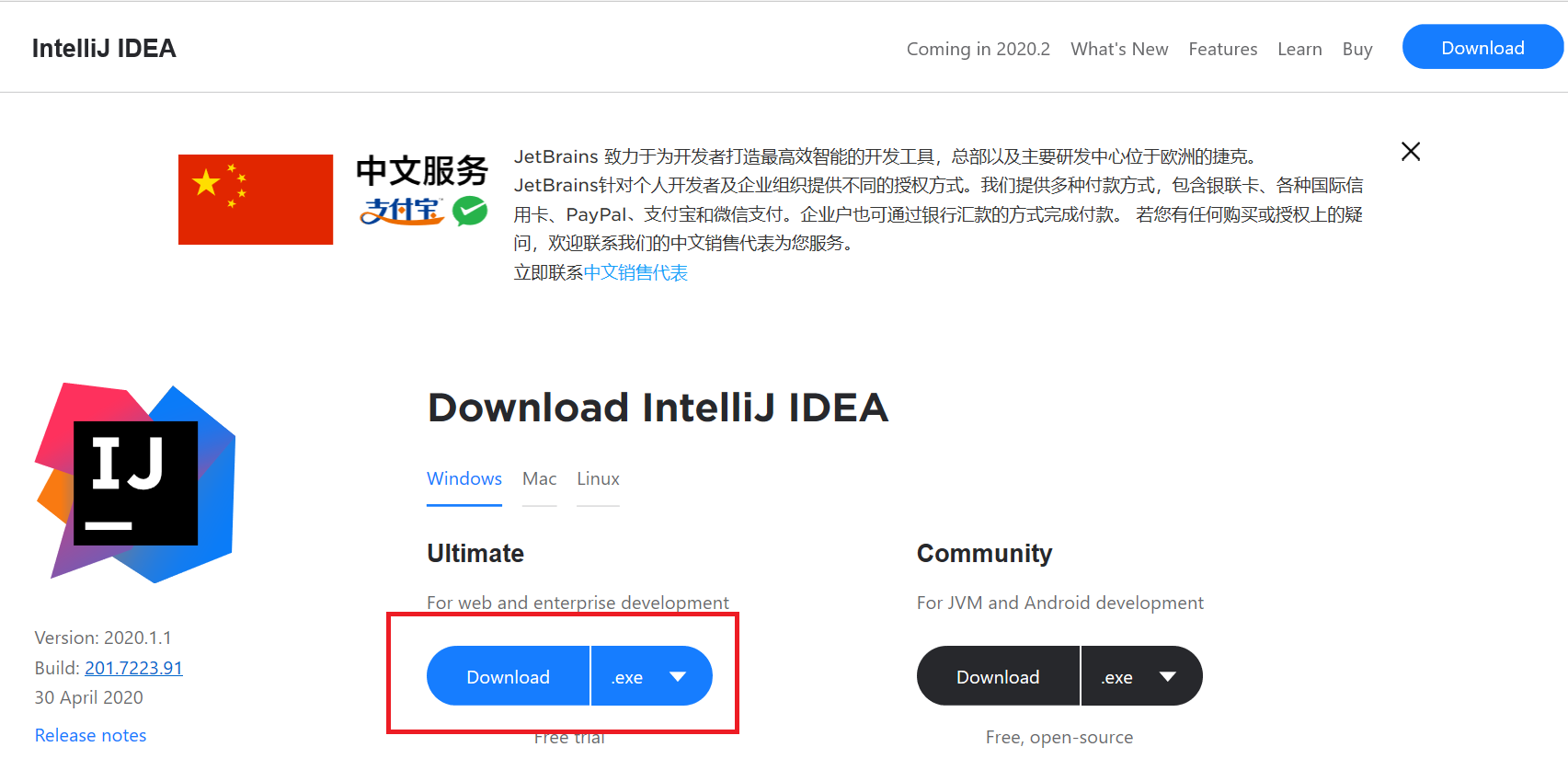This screenshot has height=770, width=1568.
Task: Switch to the Linux tab
Action: click(598, 479)
